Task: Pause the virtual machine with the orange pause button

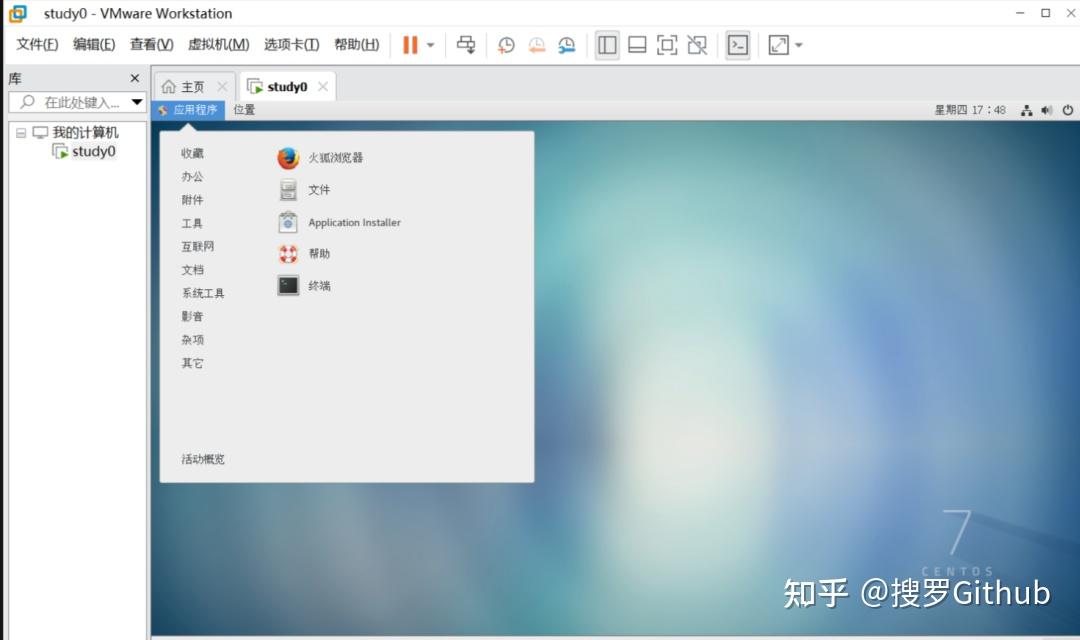Action: point(411,45)
